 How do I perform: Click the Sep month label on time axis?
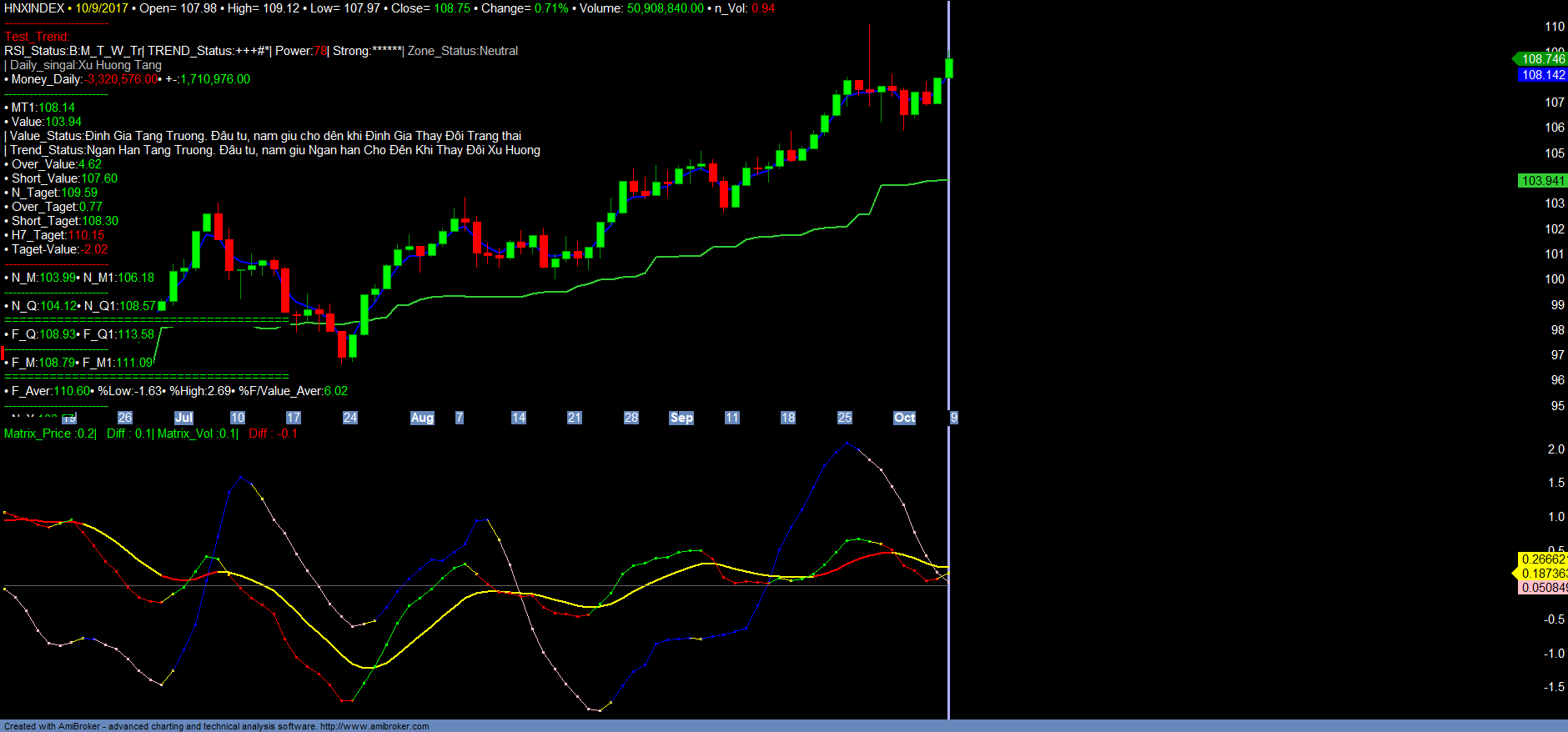point(681,418)
